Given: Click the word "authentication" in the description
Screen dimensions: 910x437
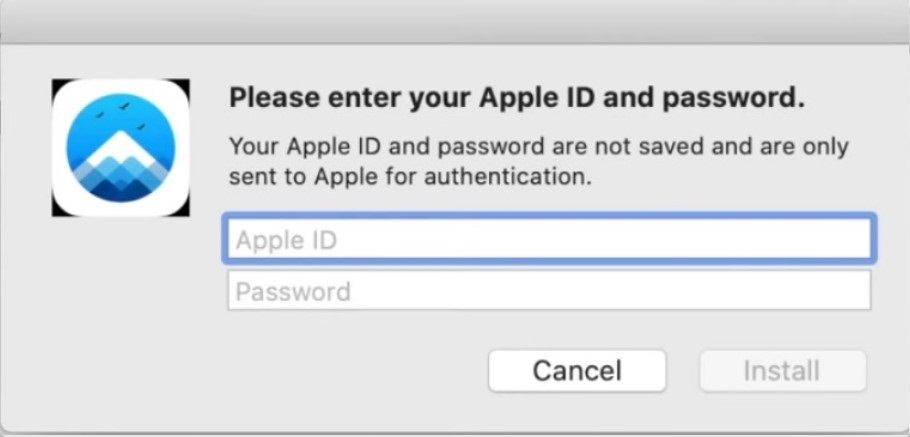Looking at the screenshot, I should pos(508,177).
